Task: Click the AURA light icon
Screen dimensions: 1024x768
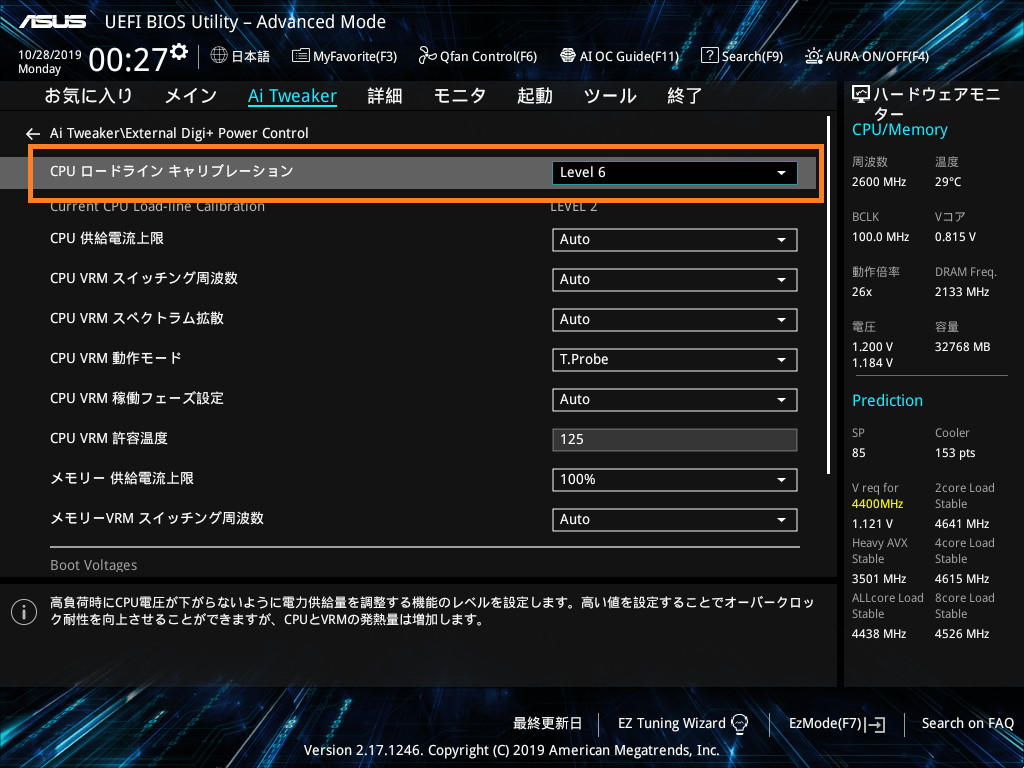Action: [814, 56]
